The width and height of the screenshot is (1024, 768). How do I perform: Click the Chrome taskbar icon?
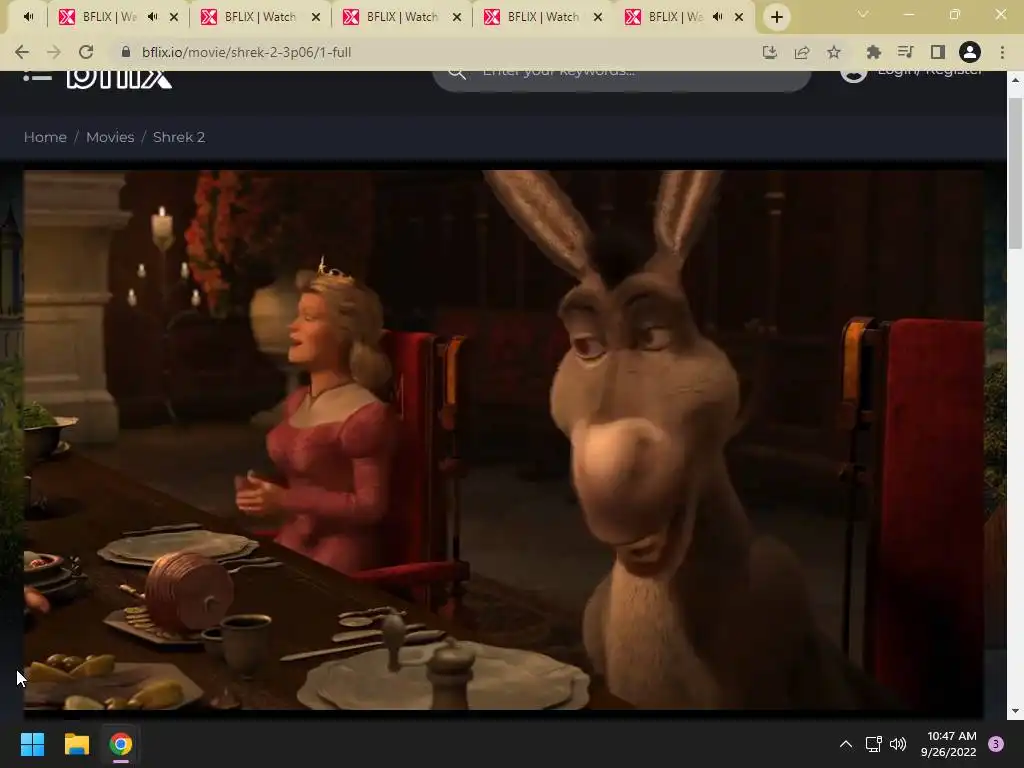pyautogui.click(x=120, y=744)
